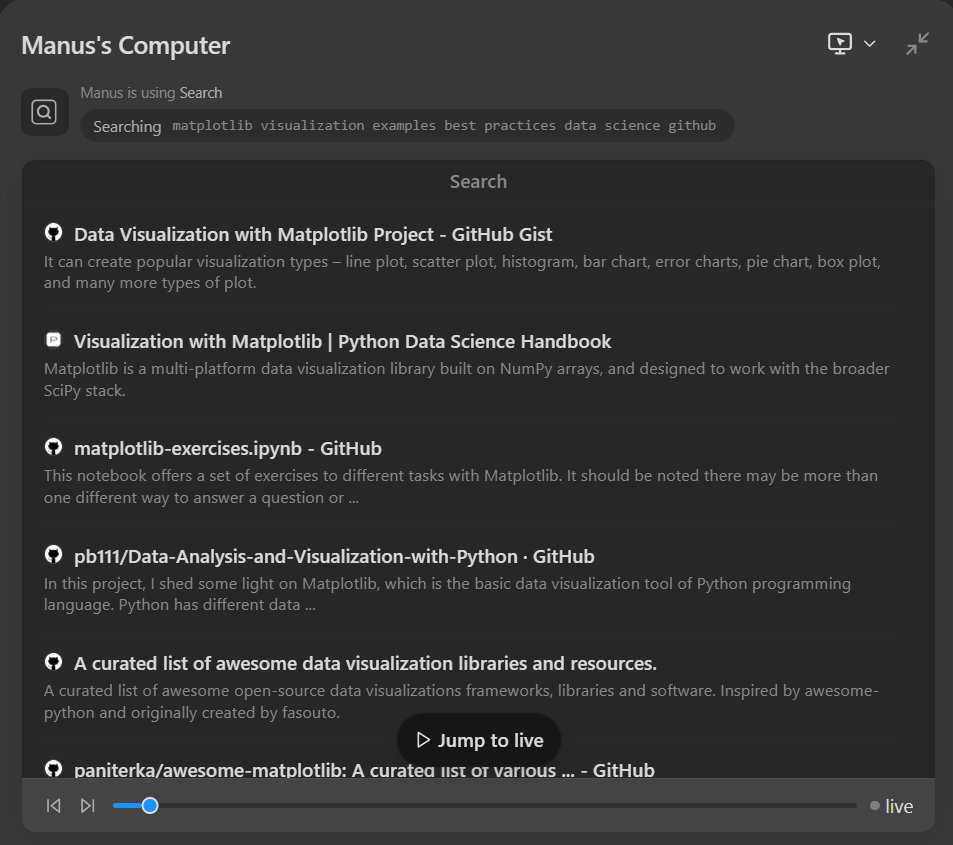Open curated list of awesome data visualization result
953x845 pixels.
tap(365, 663)
